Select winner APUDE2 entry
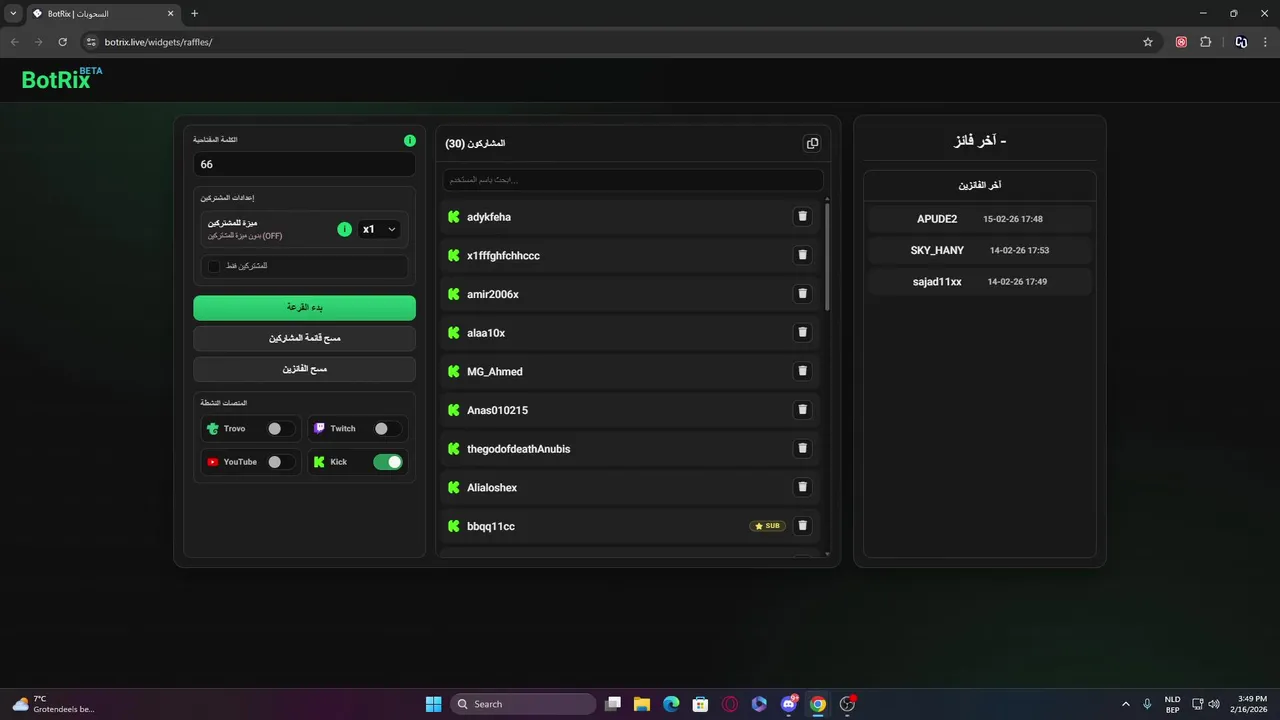Viewport: 1280px width, 720px height. pyautogui.click(x=980, y=219)
